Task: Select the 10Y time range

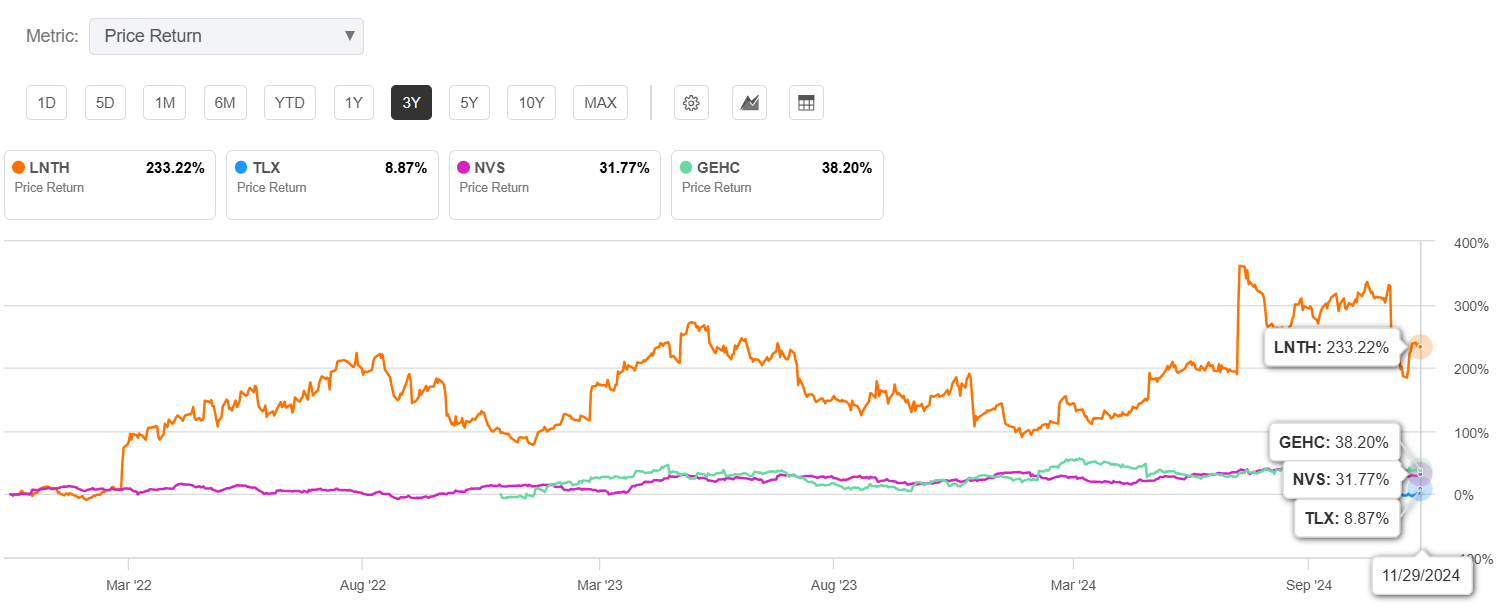Action: click(x=531, y=102)
